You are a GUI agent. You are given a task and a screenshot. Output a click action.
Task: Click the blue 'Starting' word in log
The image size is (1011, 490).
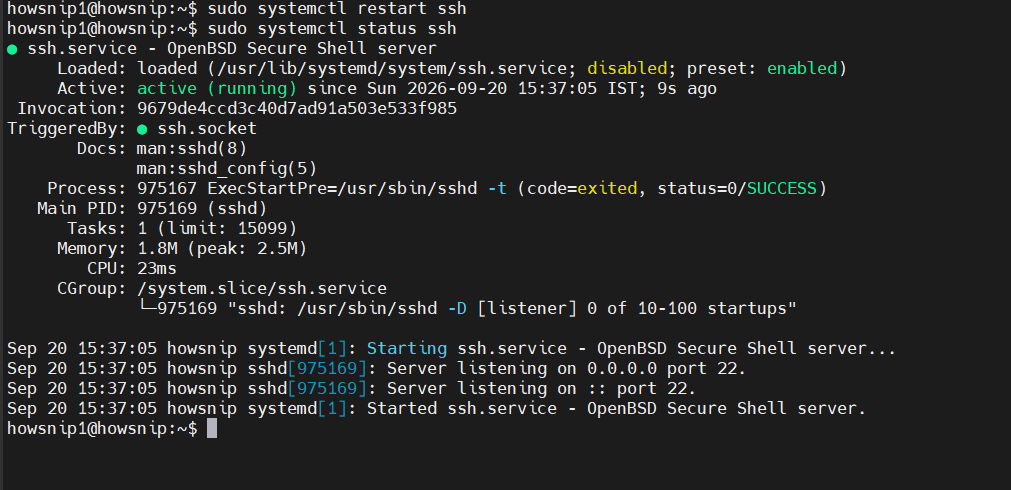pos(407,349)
